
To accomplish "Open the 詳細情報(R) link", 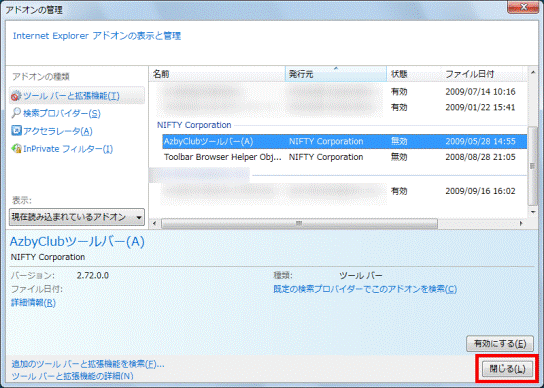I will pyautogui.click(x=33, y=303).
